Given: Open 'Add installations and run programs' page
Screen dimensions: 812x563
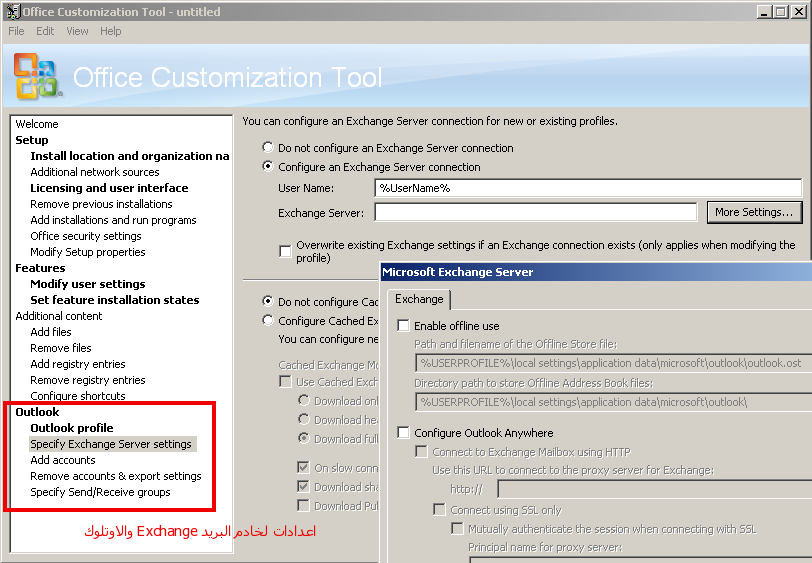Looking at the screenshot, I should coord(113,220).
